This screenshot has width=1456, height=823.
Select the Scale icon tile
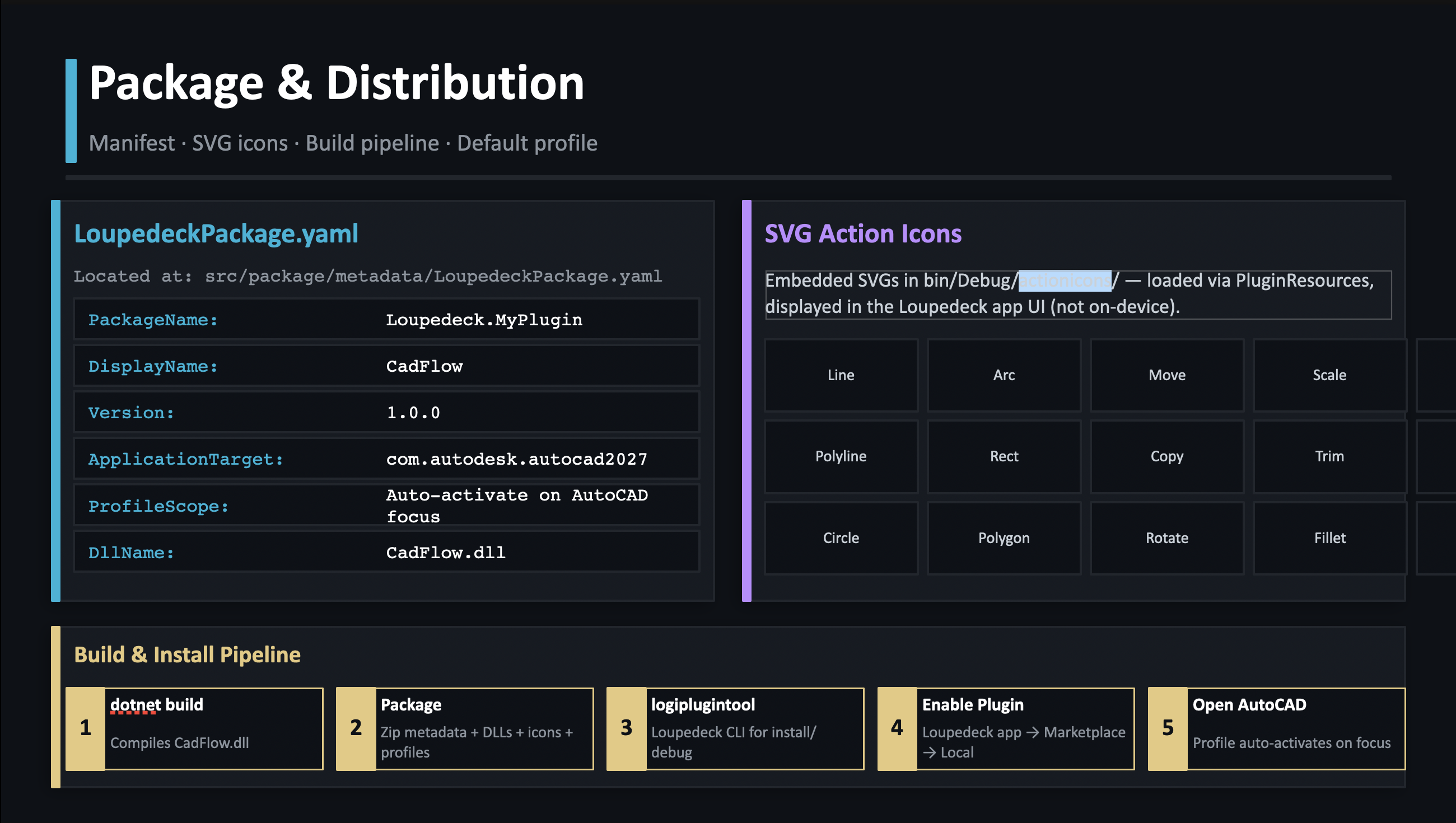click(1329, 375)
